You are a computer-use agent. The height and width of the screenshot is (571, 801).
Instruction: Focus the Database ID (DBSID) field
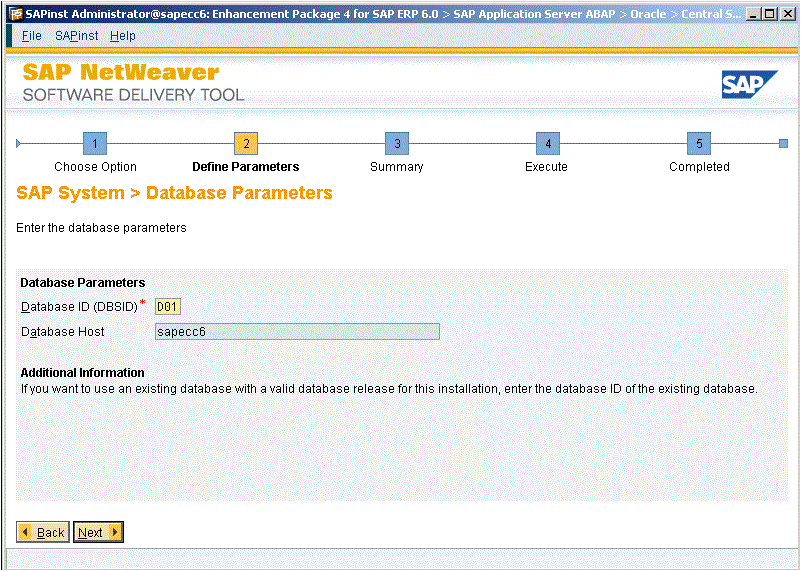(167, 307)
